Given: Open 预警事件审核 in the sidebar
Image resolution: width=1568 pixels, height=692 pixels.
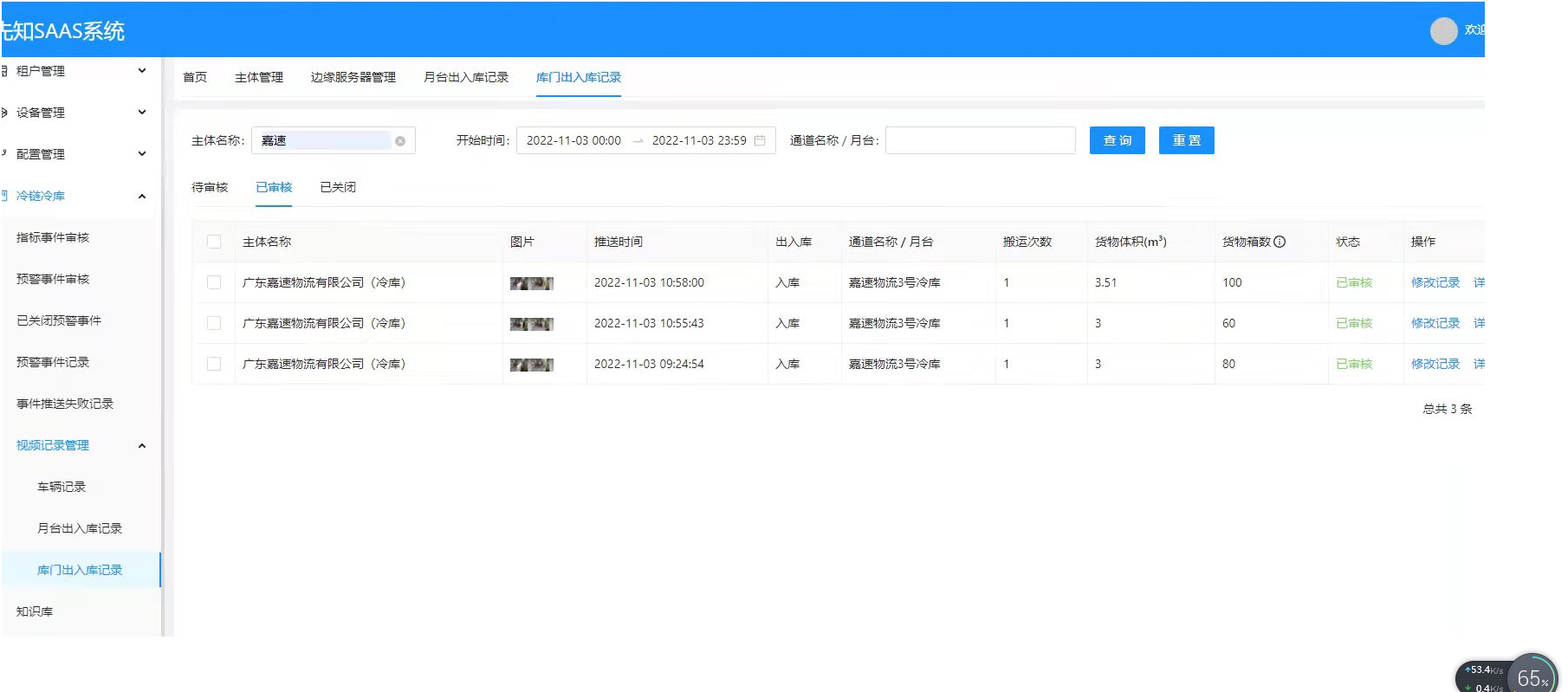Looking at the screenshot, I should (53, 279).
